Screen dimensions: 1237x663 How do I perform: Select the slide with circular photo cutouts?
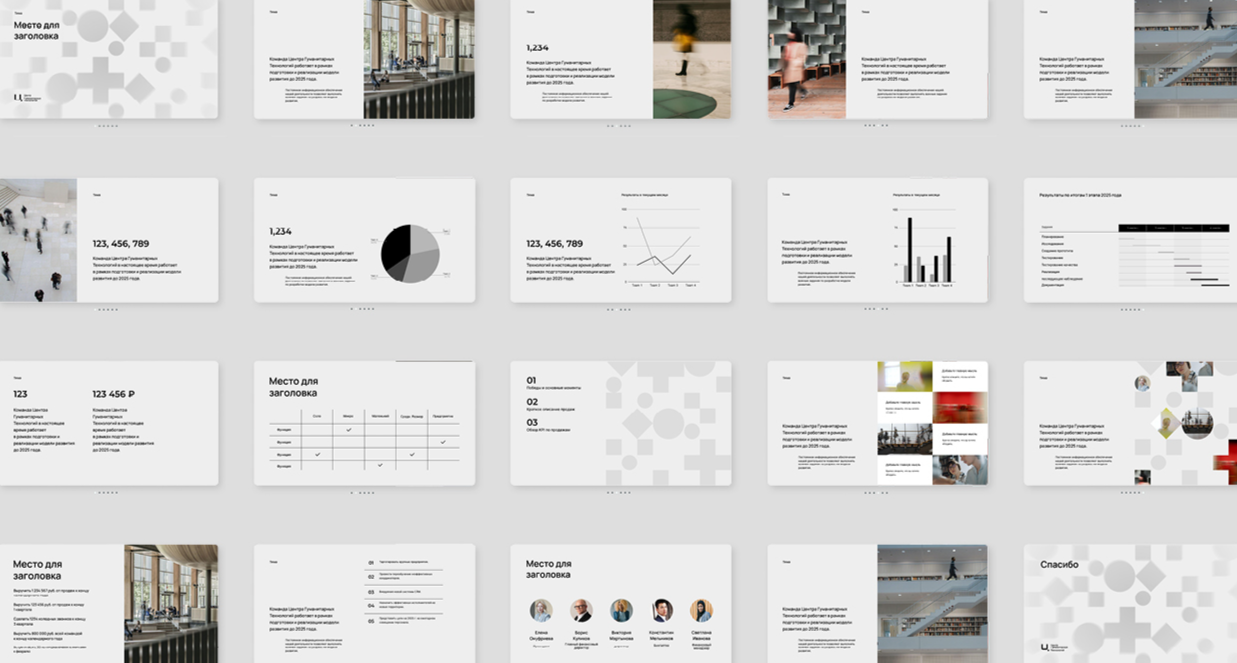pos(1133,423)
